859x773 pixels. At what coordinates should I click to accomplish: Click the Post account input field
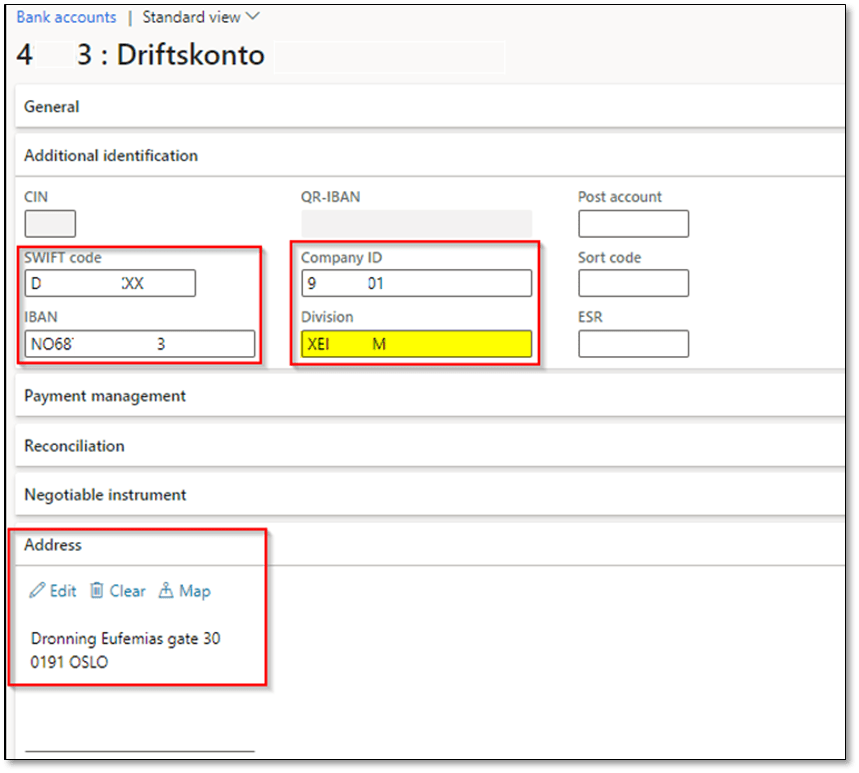(633, 224)
